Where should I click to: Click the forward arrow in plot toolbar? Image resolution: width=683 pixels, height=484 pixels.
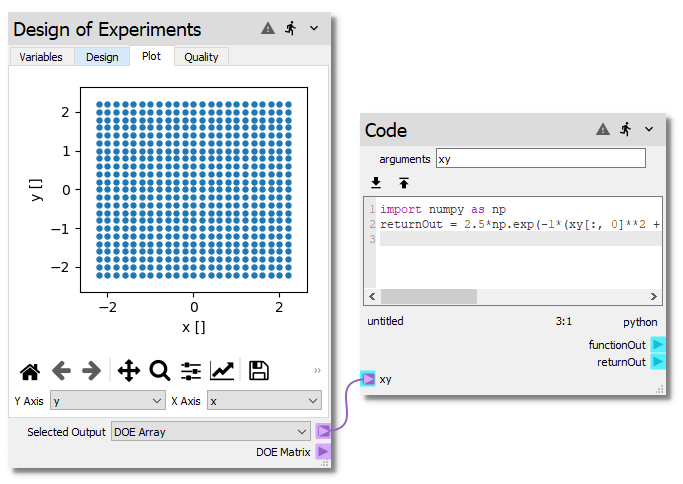pyautogui.click(x=92, y=371)
